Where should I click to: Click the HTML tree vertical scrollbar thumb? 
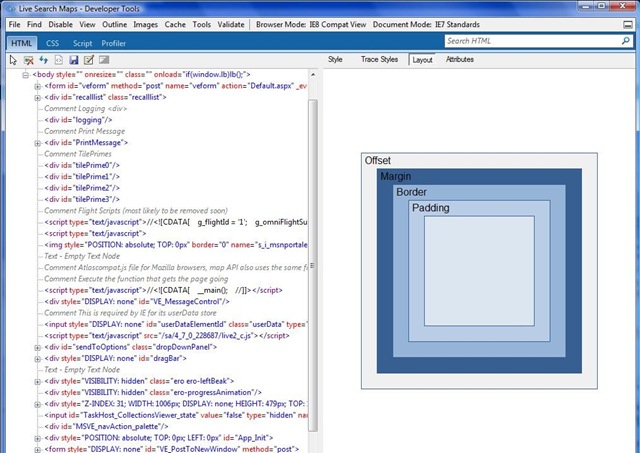tap(313, 265)
